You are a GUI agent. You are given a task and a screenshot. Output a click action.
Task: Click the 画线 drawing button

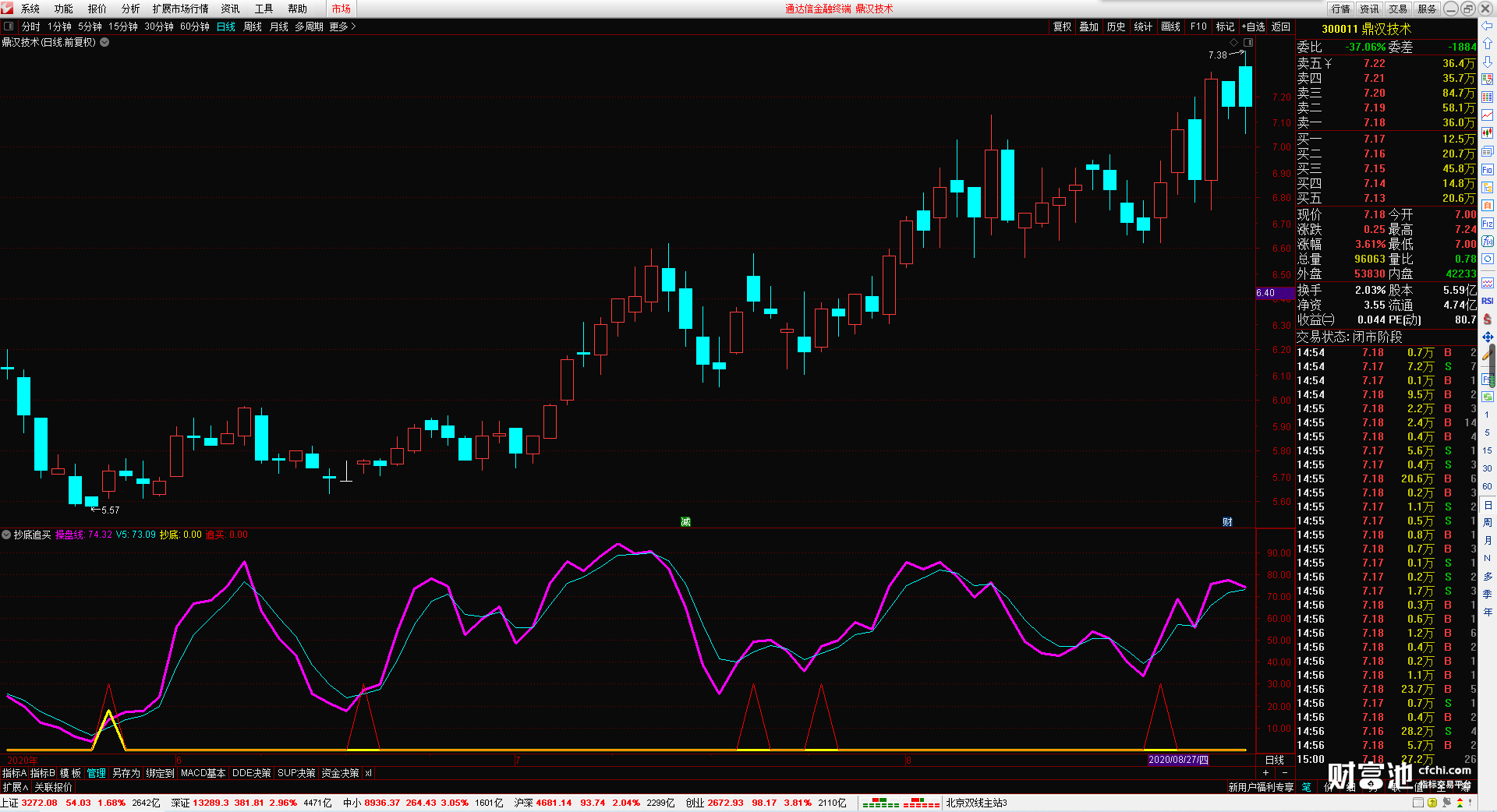coord(1170,26)
